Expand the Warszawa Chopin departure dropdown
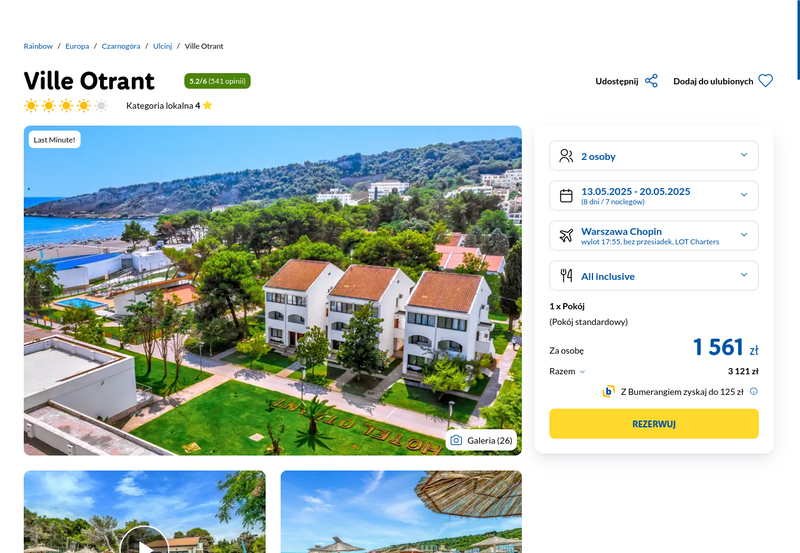The width and height of the screenshot is (800, 553). (x=654, y=235)
